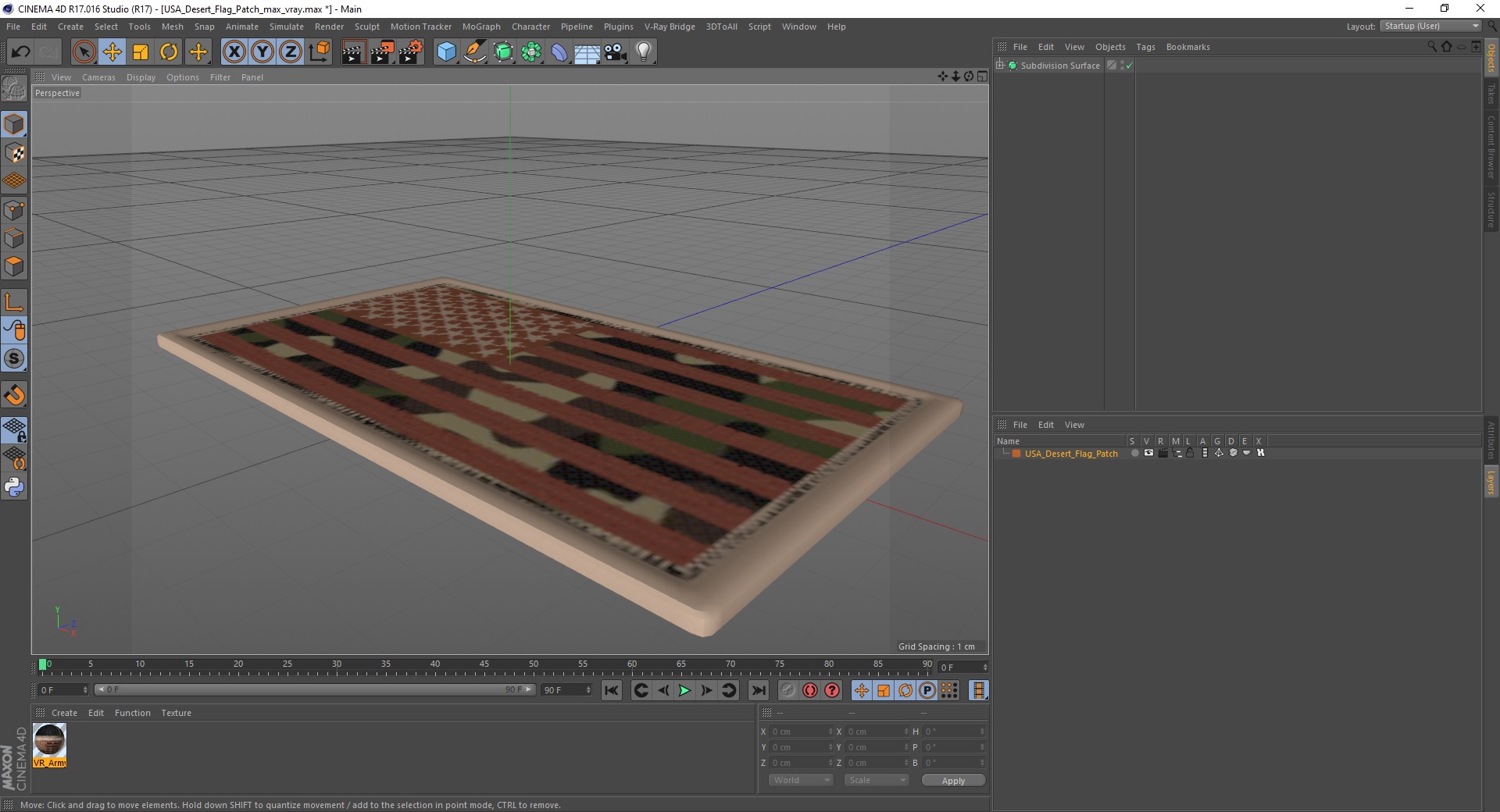1500x812 pixels.
Task: Enable the Axis mode tool
Action: [x=14, y=302]
